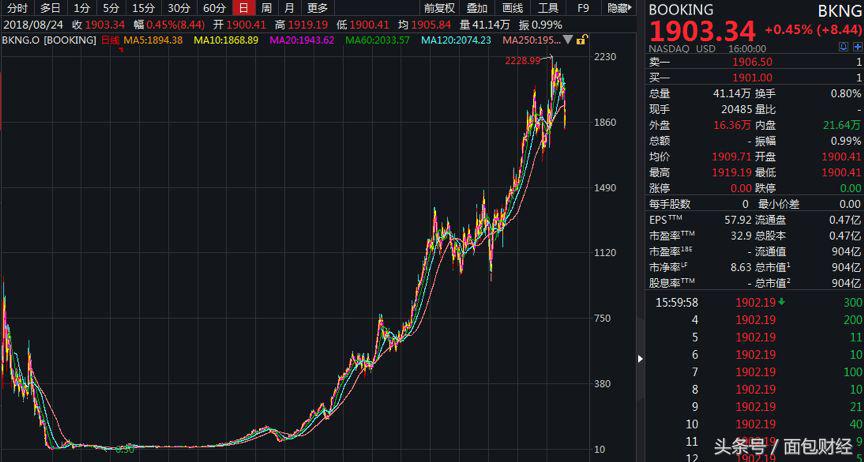The image size is (864, 462).
Task: Click the BKNG ticker symbol
Action: click(x=839, y=11)
